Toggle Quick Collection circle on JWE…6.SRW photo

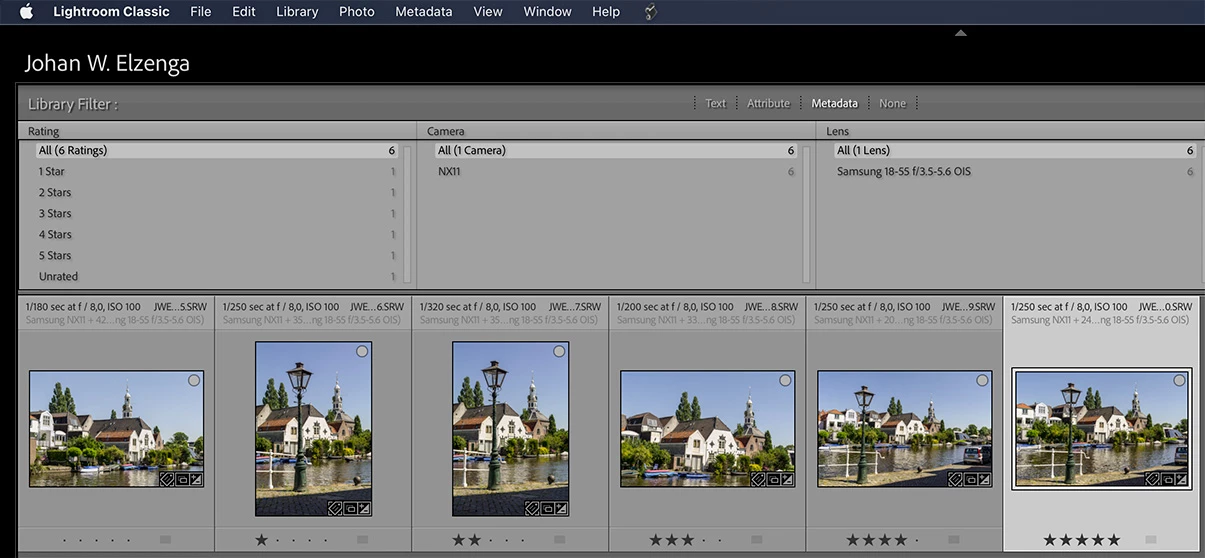[362, 351]
